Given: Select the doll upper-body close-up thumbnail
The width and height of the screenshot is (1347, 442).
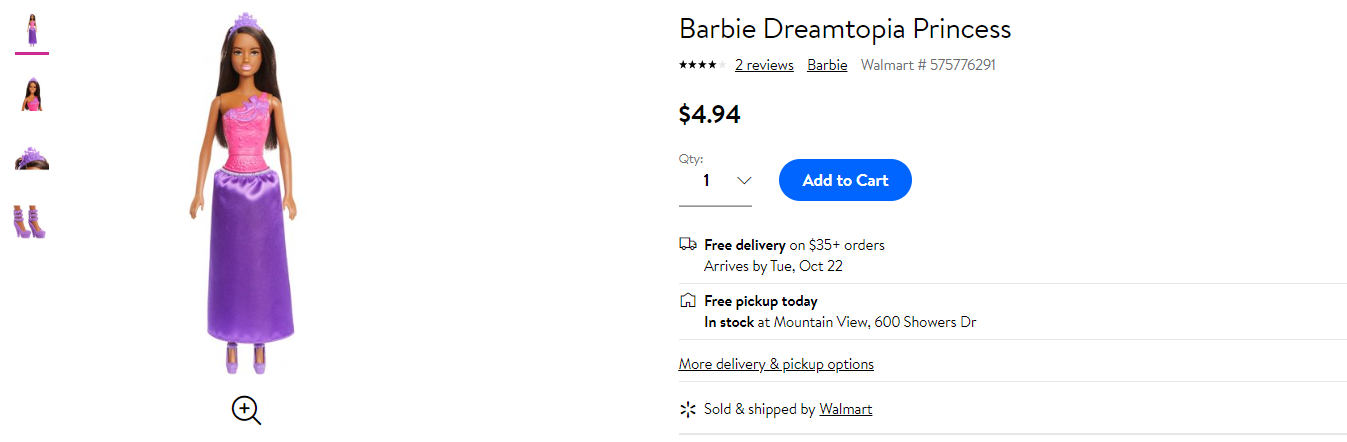Looking at the screenshot, I should [32, 94].
